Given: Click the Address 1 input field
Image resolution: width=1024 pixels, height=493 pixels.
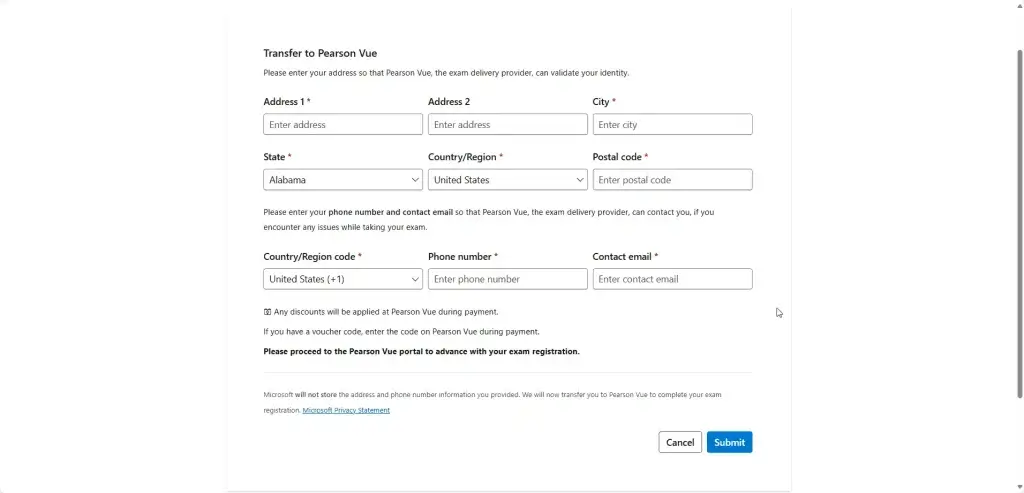Looking at the screenshot, I should [343, 124].
